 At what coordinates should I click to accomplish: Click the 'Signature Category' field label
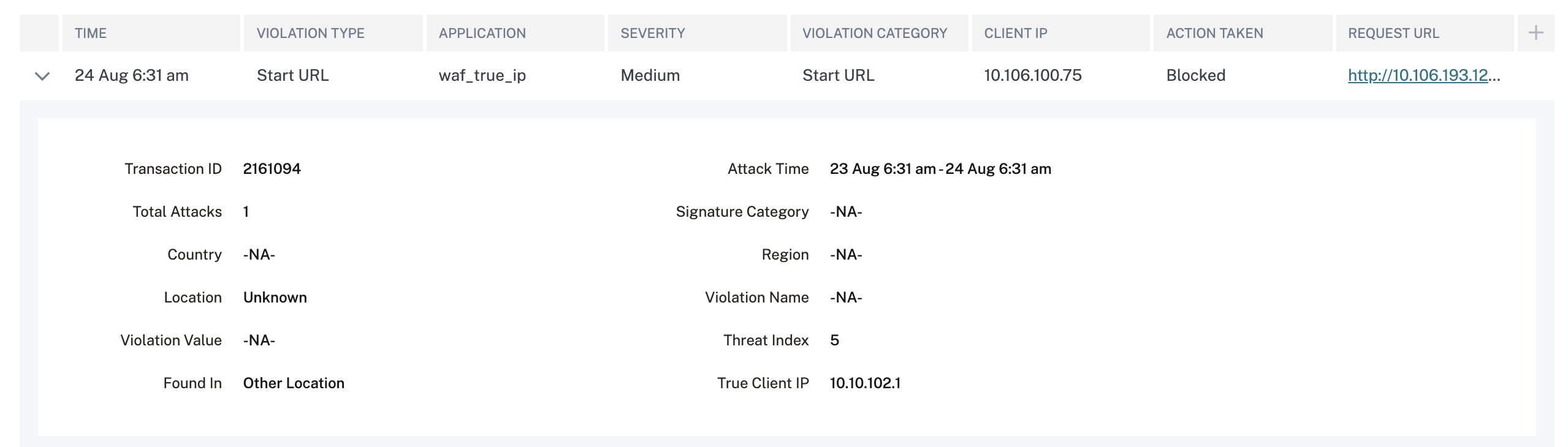pos(742,212)
